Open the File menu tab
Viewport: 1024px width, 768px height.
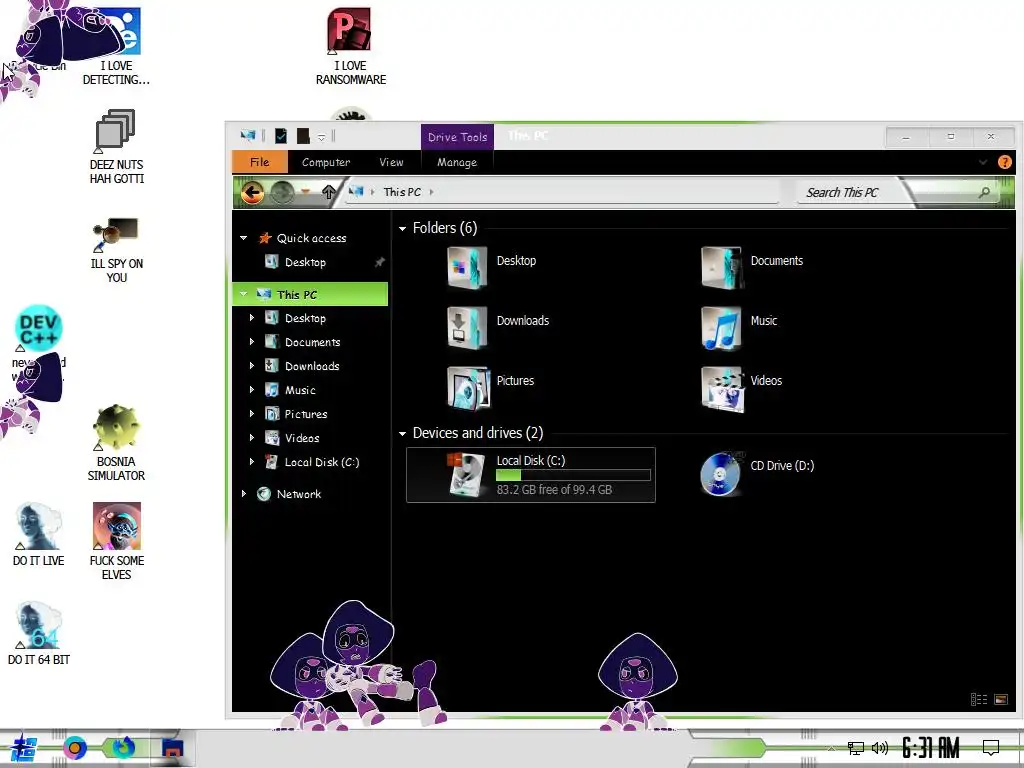259,162
